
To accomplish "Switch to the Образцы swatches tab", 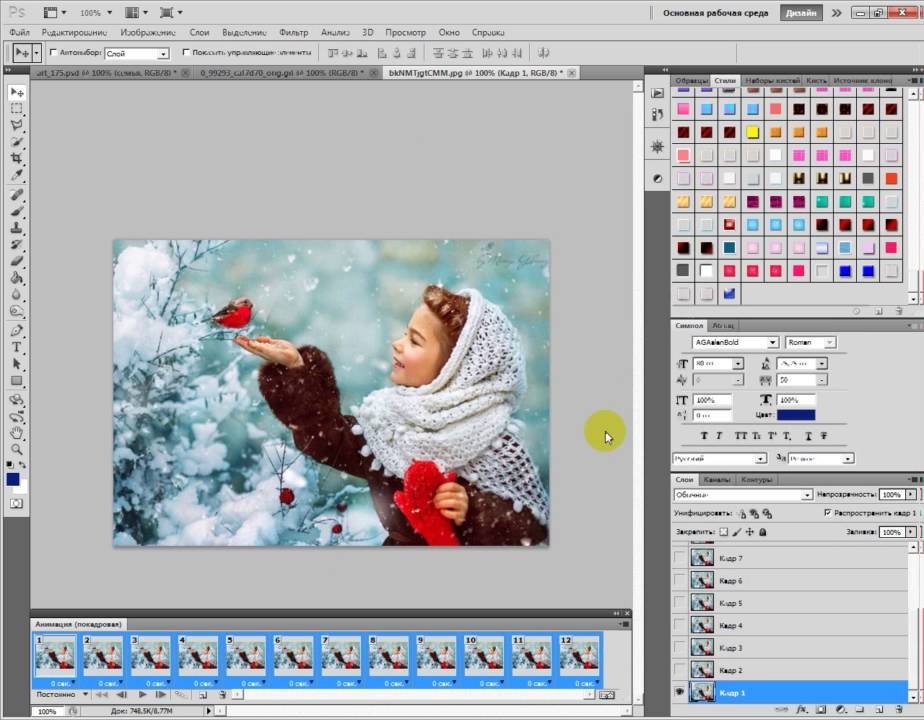I will point(691,80).
